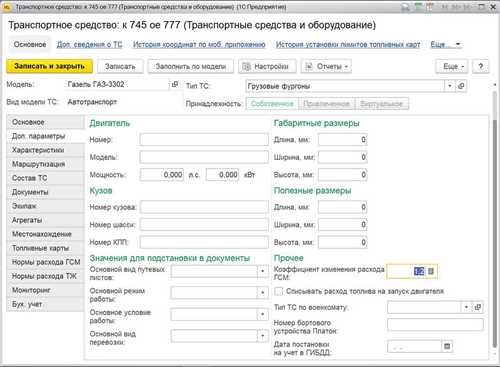Expand Основной вид перевозки dropdown
This screenshot has height=367, width=500.
[x=263, y=336]
